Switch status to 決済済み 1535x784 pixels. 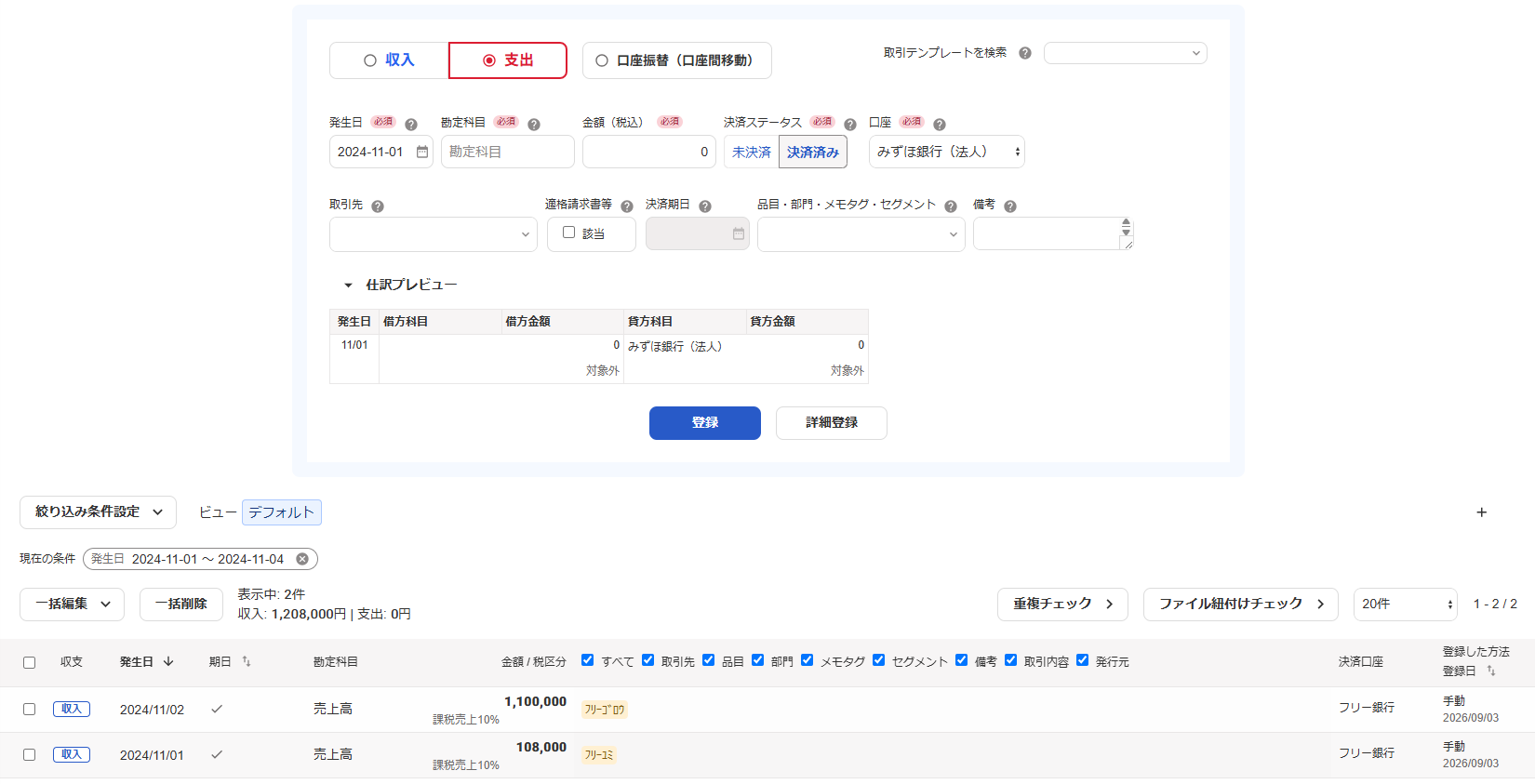pyautogui.click(x=813, y=152)
